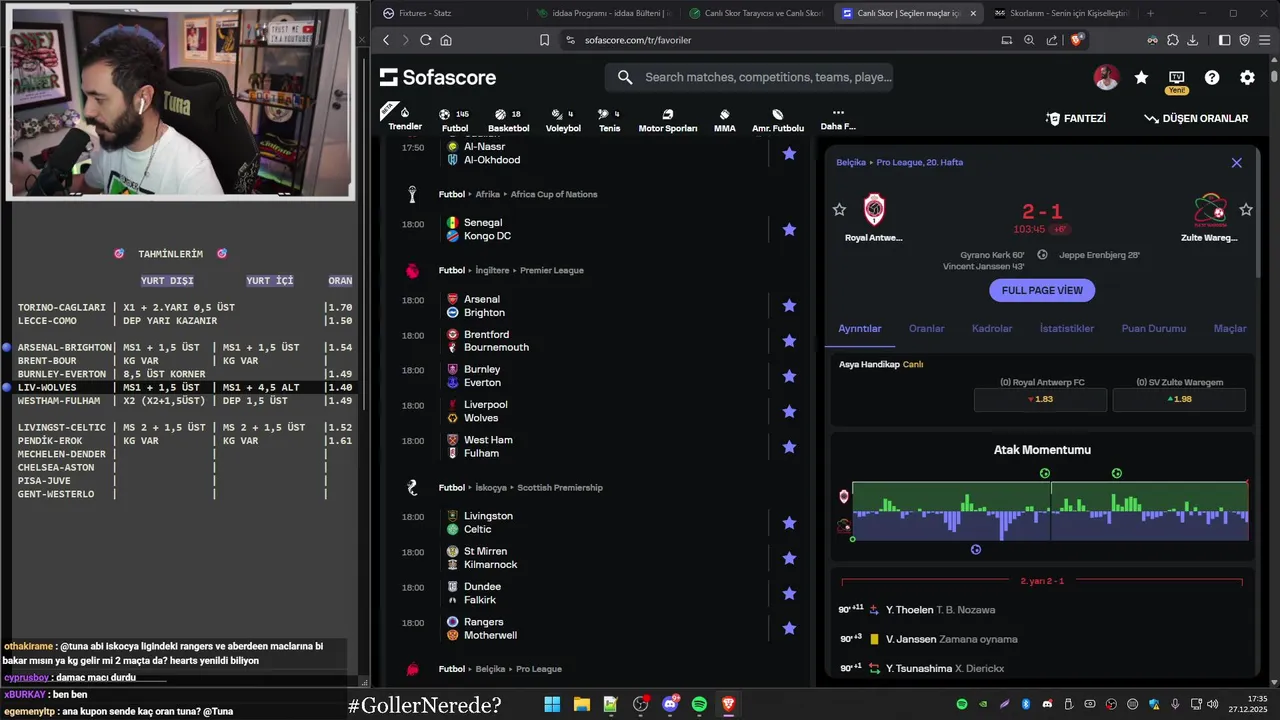Open the Futbol sport category
Image resolution: width=1280 pixels, height=720 pixels.
point(455,120)
